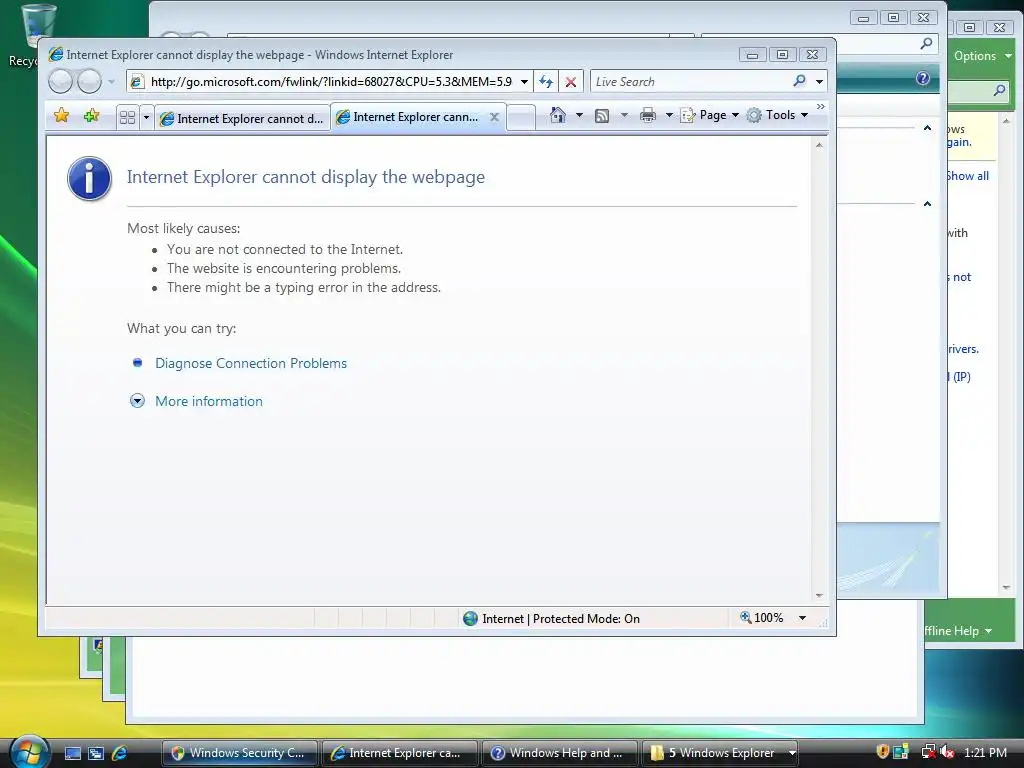Open the Options menu in the Help window
The width and height of the screenshot is (1024, 768).
coord(982,56)
